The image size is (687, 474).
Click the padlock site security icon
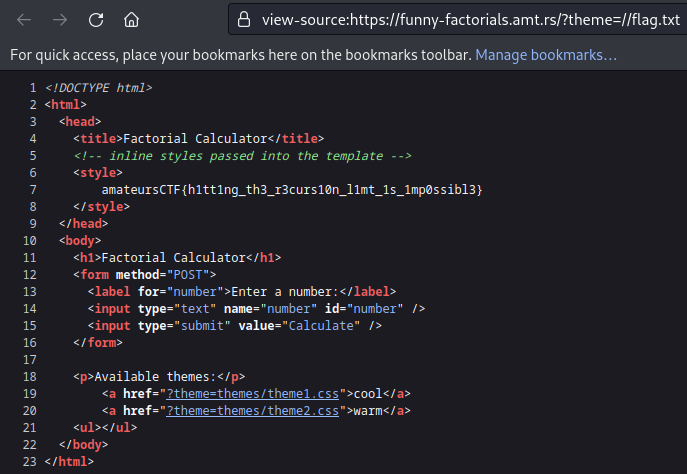[x=243, y=19]
